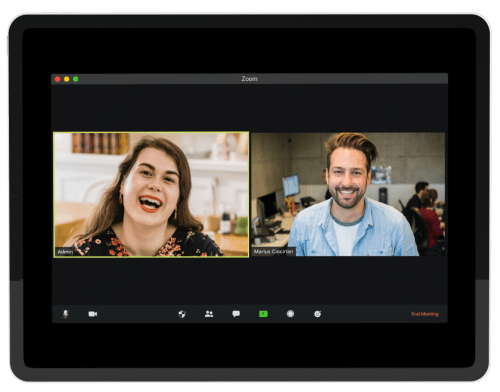Image resolution: width=500 pixels, height=392 pixels.
Task: Open the Reactions smiley icon
Action: [x=317, y=314]
